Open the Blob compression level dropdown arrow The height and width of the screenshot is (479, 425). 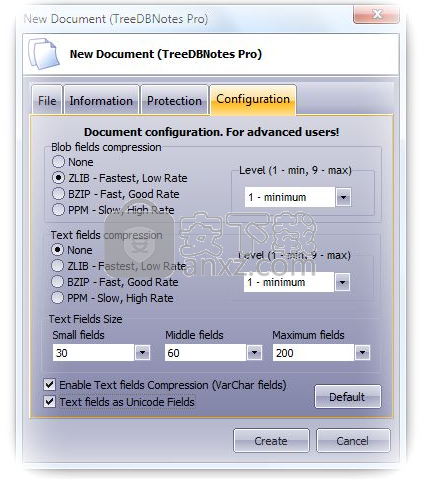[343, 197]
